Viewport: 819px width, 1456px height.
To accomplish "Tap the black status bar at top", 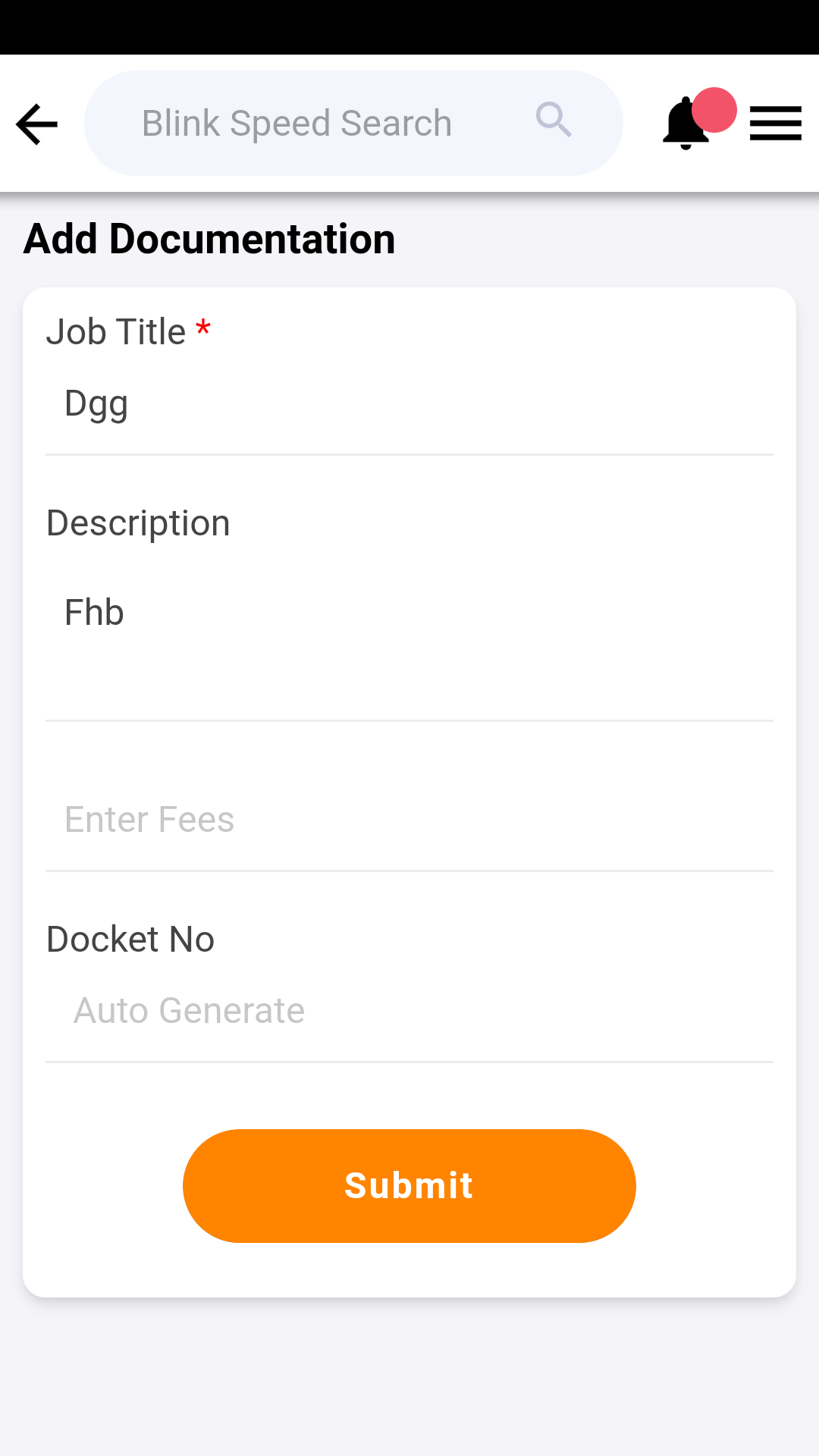I will (409, 27).
